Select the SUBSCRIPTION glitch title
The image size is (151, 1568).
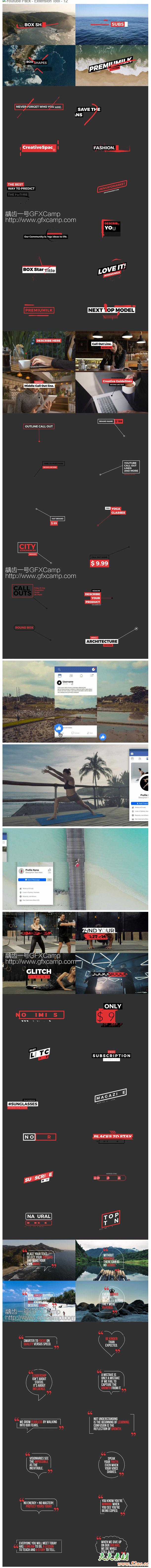[x=111, y=1055]
